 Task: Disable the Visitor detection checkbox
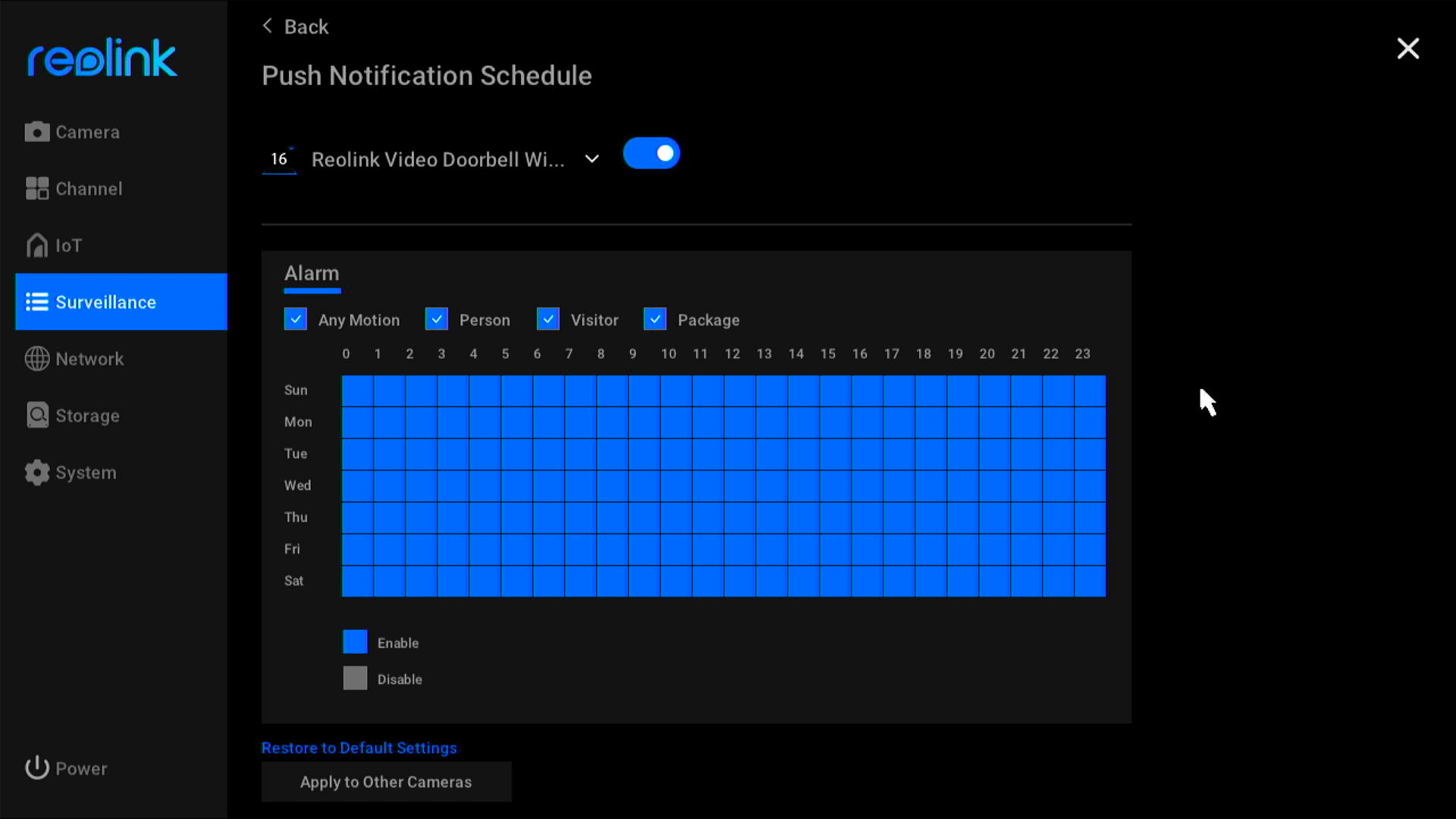tap(548, 319)
